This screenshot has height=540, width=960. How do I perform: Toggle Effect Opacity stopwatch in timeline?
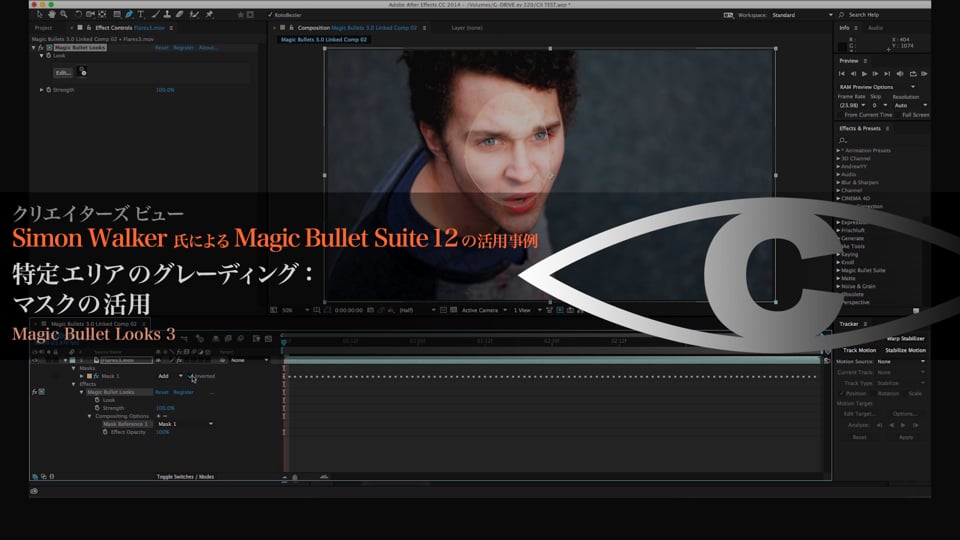(105, 432)
